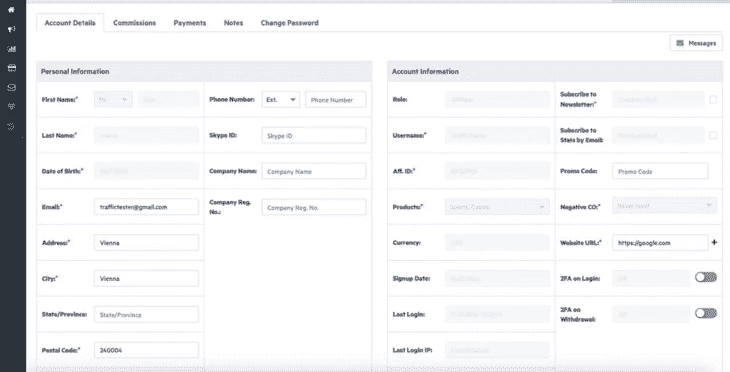Click the Phone Number input field
Image resolution: width=730 pixels, height=372 pixels.
(336, 100)
